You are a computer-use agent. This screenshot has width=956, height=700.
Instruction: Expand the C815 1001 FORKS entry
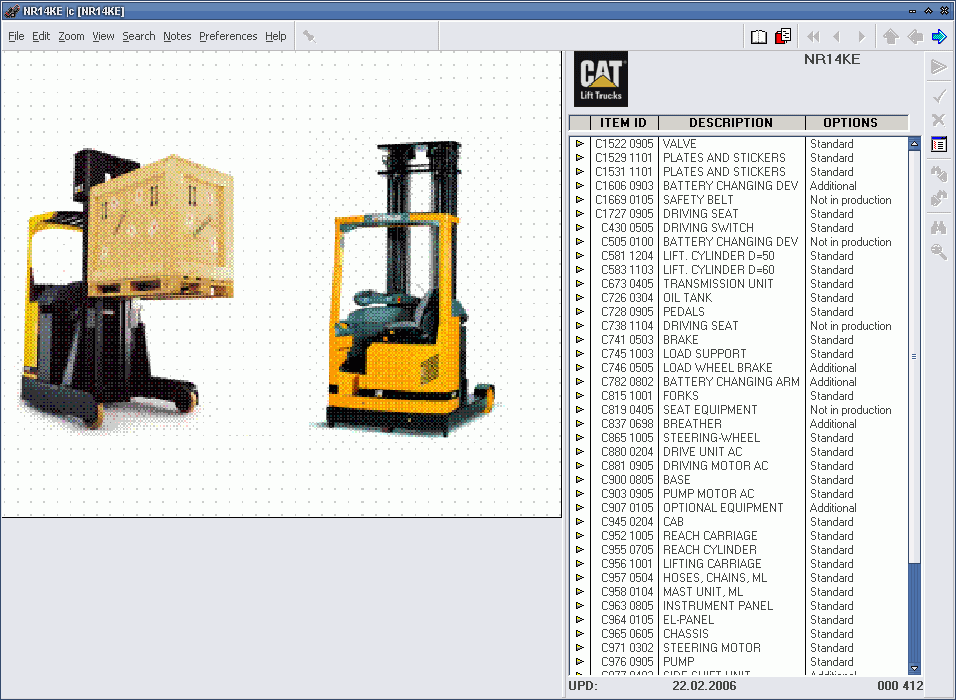pyautogui.click(x=581, y=395)
